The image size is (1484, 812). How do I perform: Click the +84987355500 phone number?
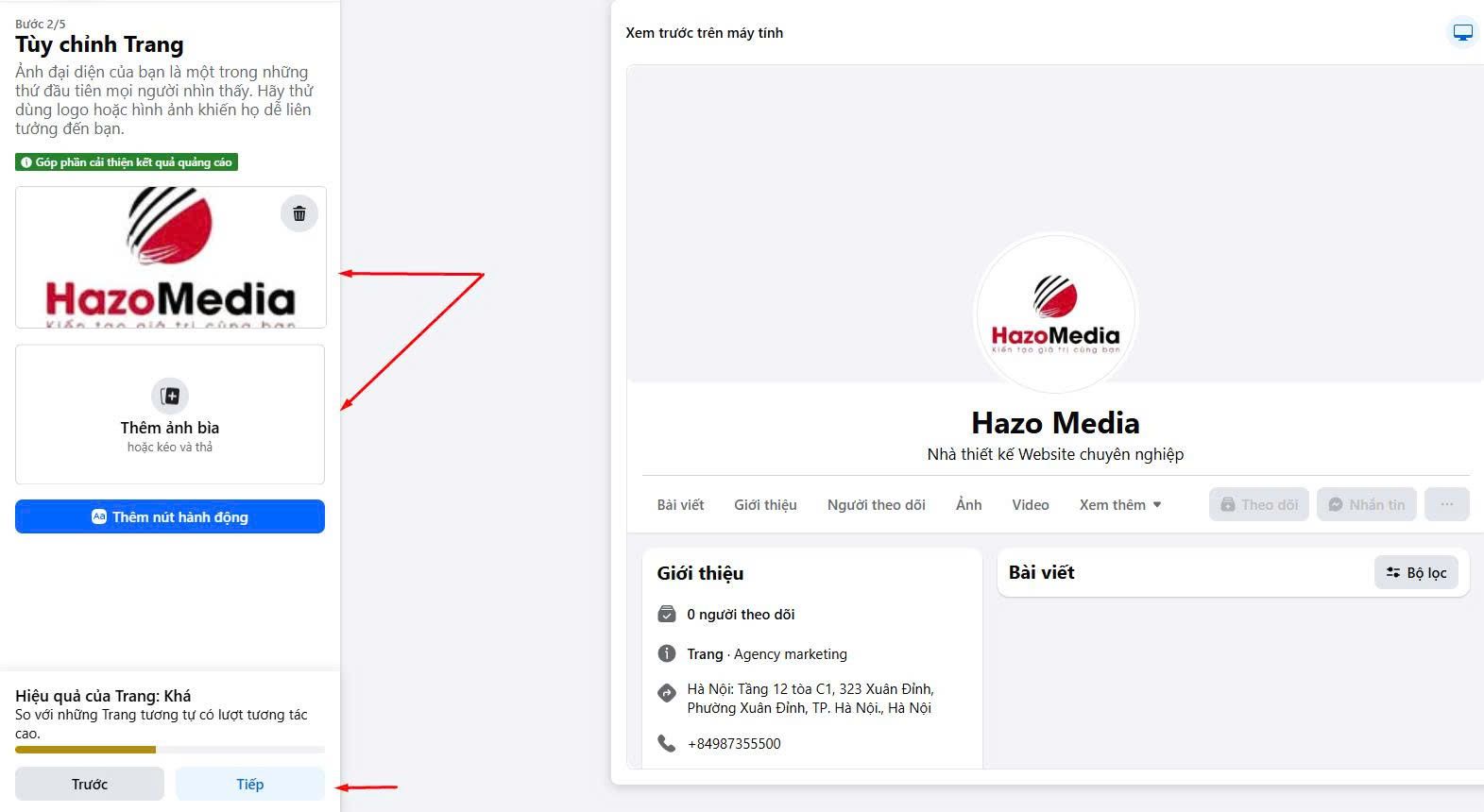click(x=734, y=744)
